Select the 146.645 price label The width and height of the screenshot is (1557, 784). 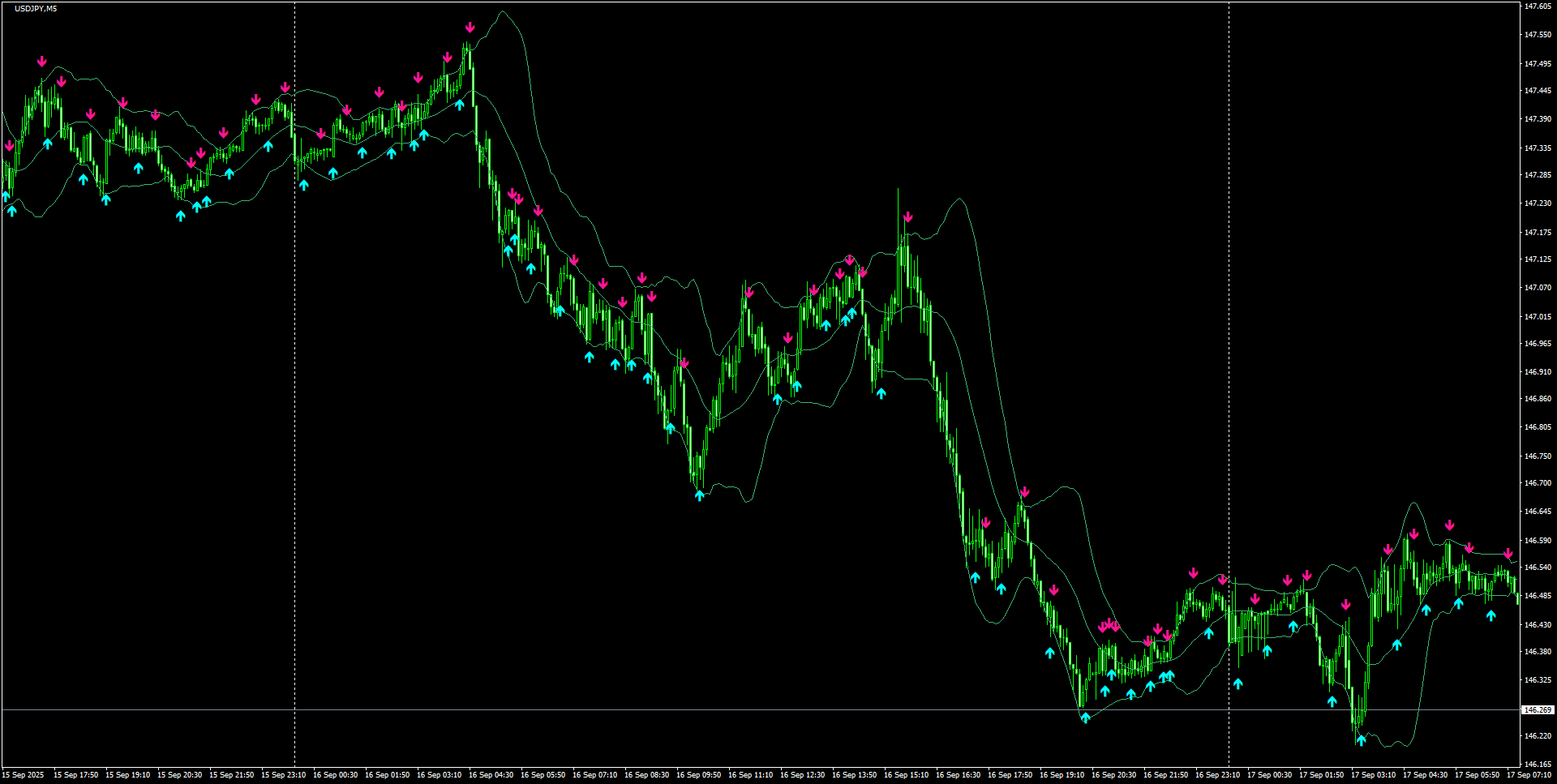pyautogui.click(x=1538, y=512)
